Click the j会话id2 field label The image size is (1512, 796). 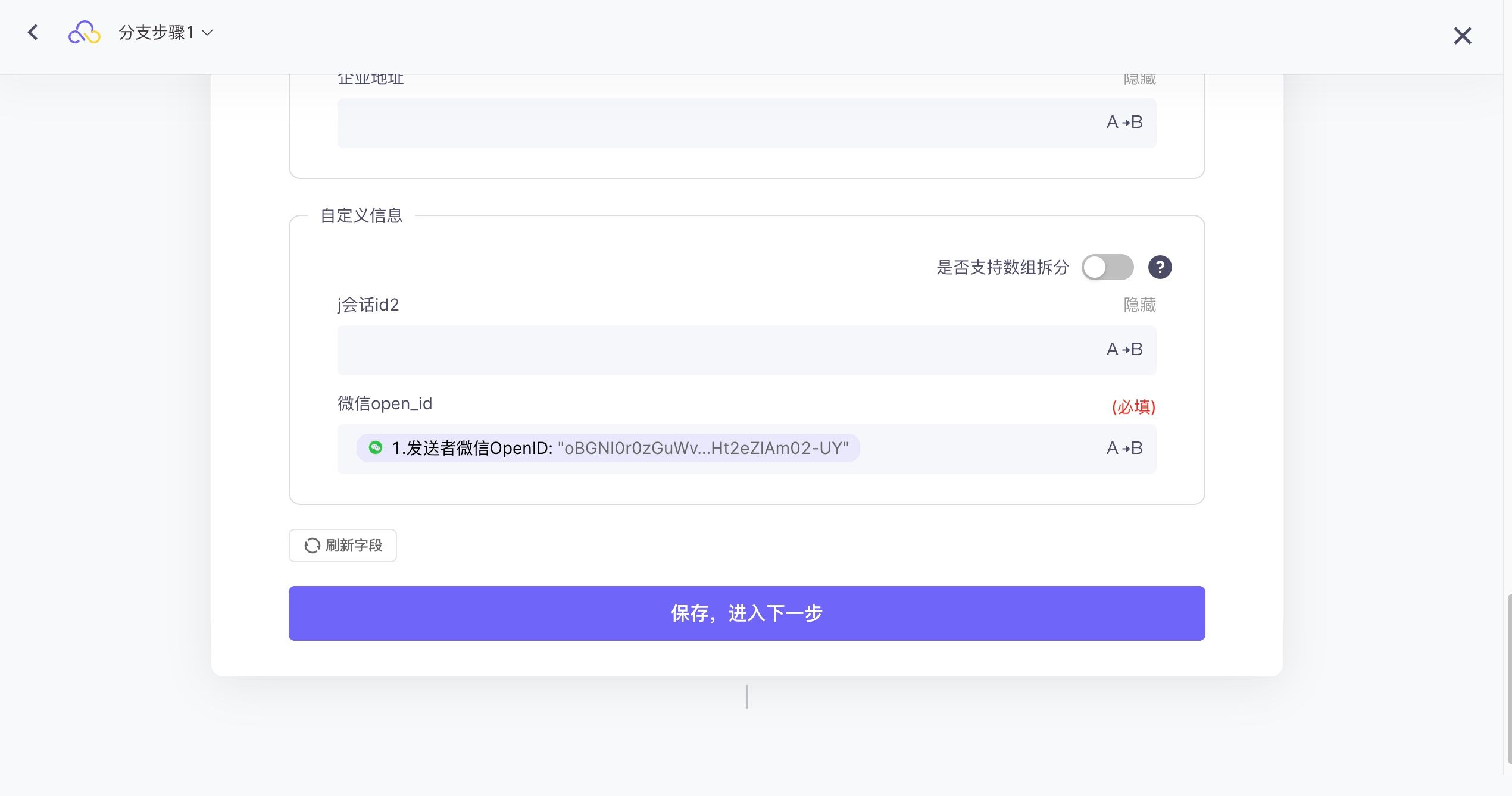(368, 305)
